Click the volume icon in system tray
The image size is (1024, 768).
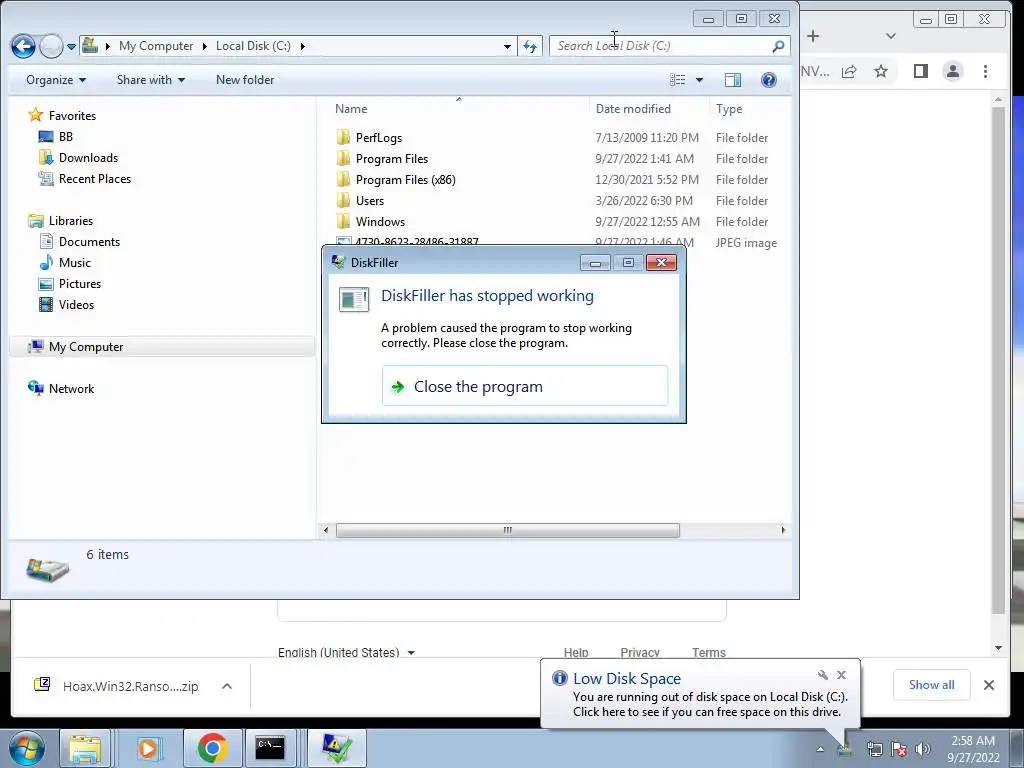coord(922,748)
